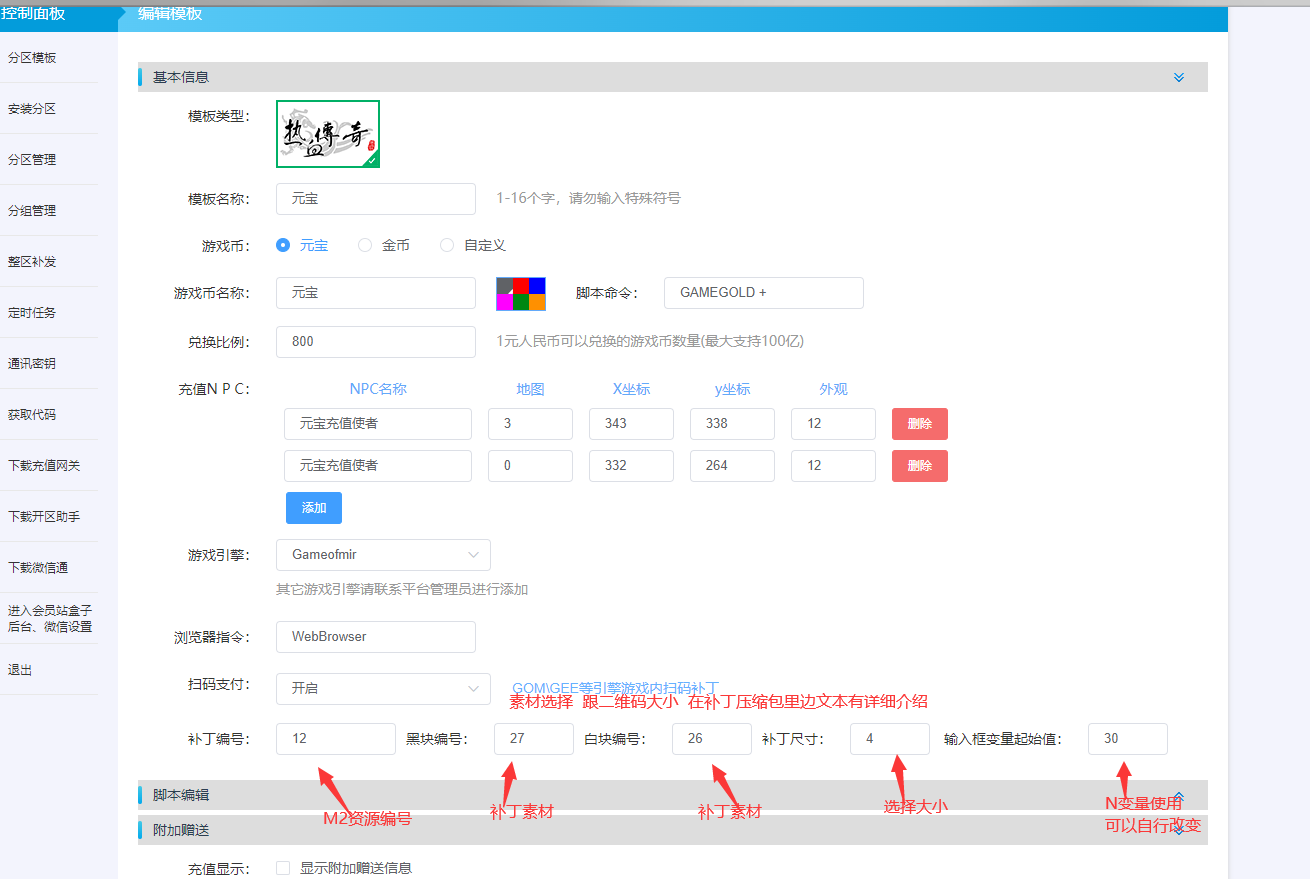Open the 游戏引擎 dropdown showing Gameofmir
This screenshot has height=879, width=1310.
(382, 554)
